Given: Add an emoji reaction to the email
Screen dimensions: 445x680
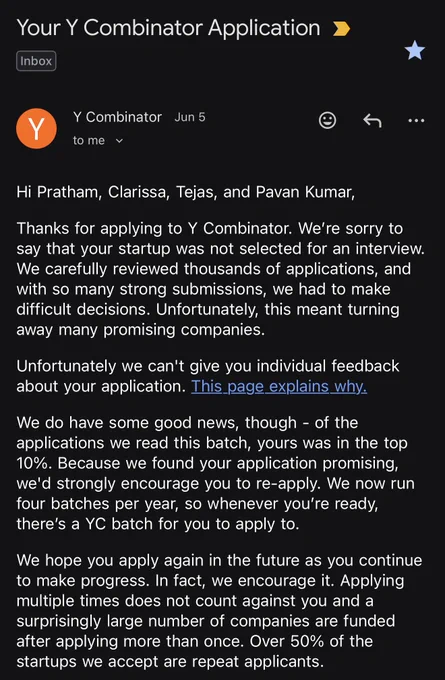Looking at the screenshot, I should pos(327,120).
